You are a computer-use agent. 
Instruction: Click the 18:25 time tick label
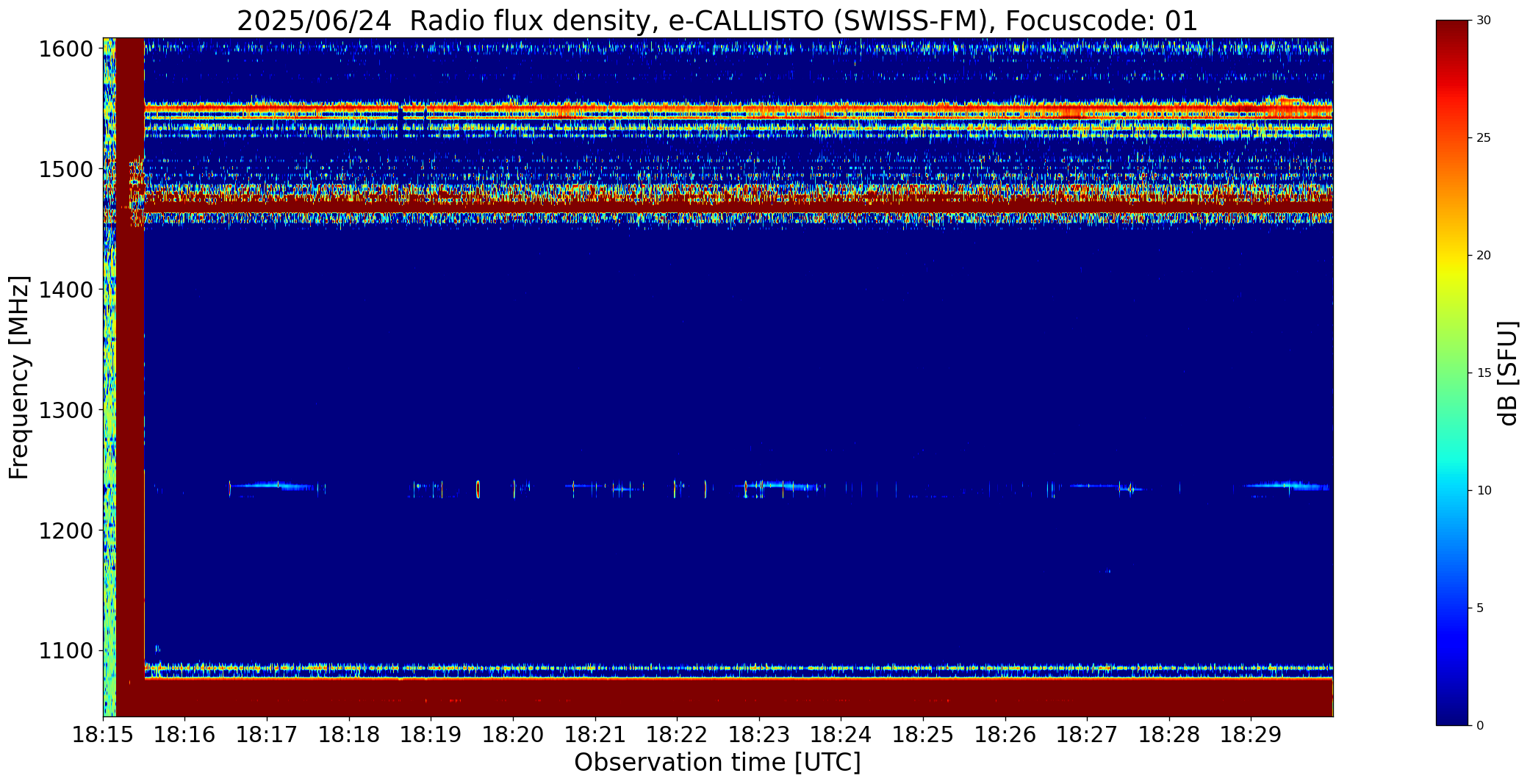(924, 735)
